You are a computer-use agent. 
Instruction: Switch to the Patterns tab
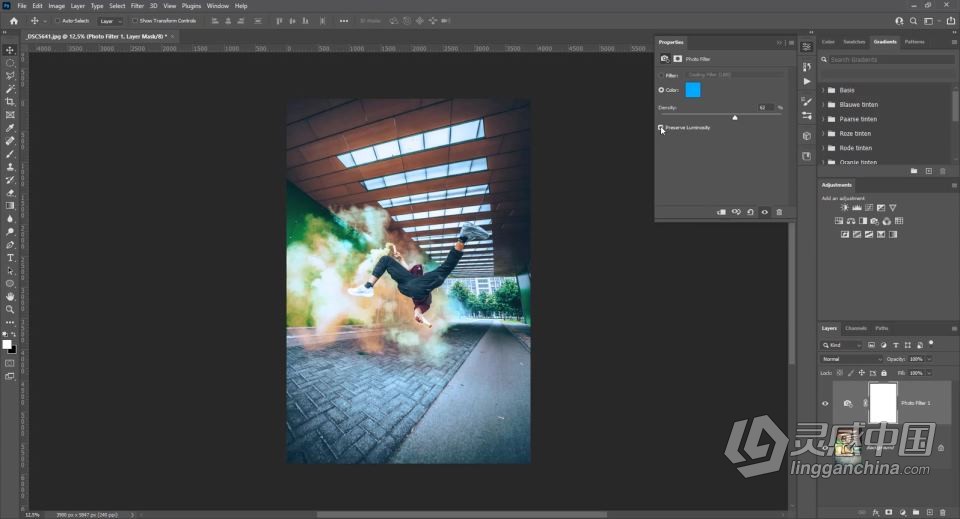[x=914, y=42]
